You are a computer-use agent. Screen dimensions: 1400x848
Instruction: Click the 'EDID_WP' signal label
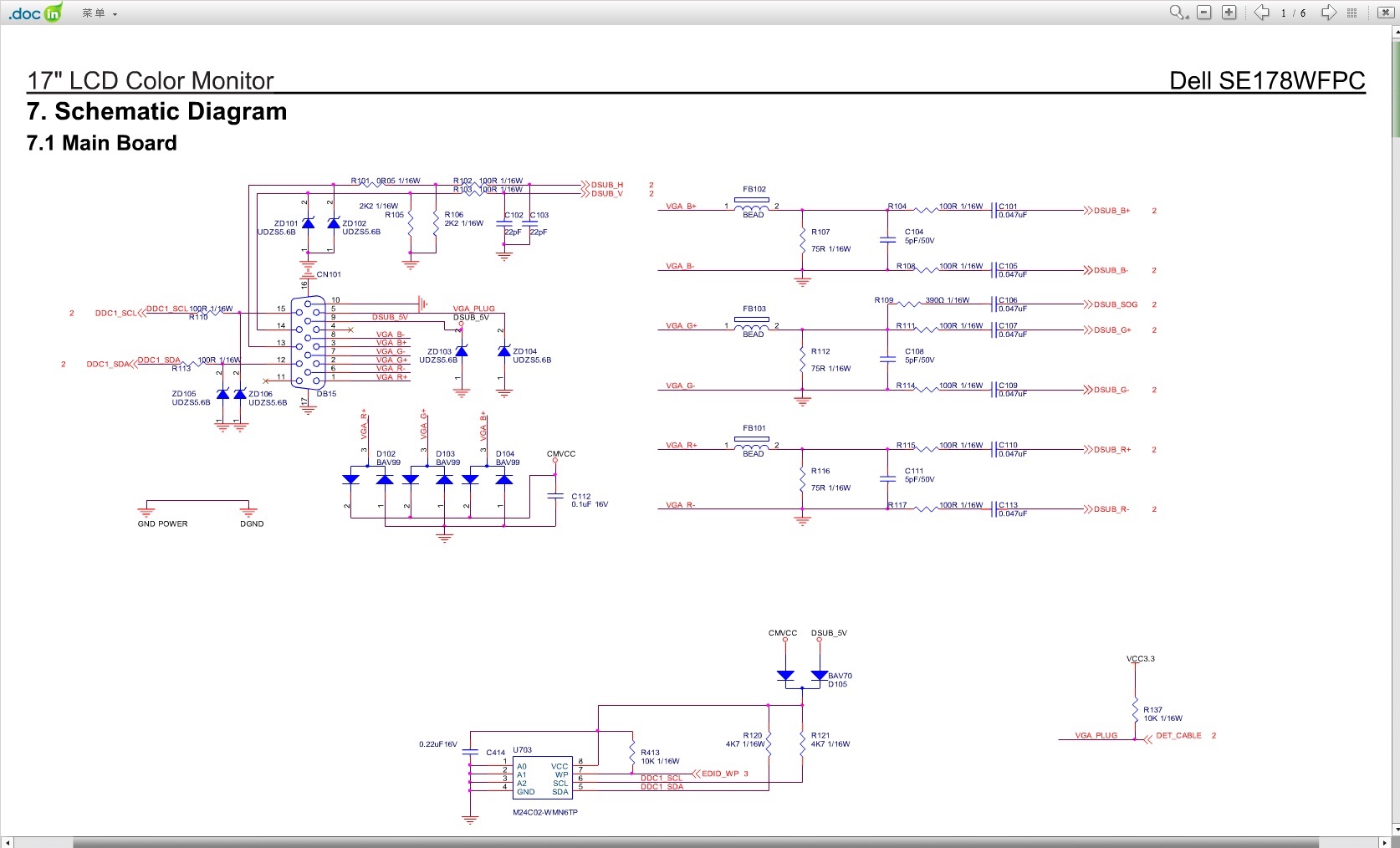point(720,774)
